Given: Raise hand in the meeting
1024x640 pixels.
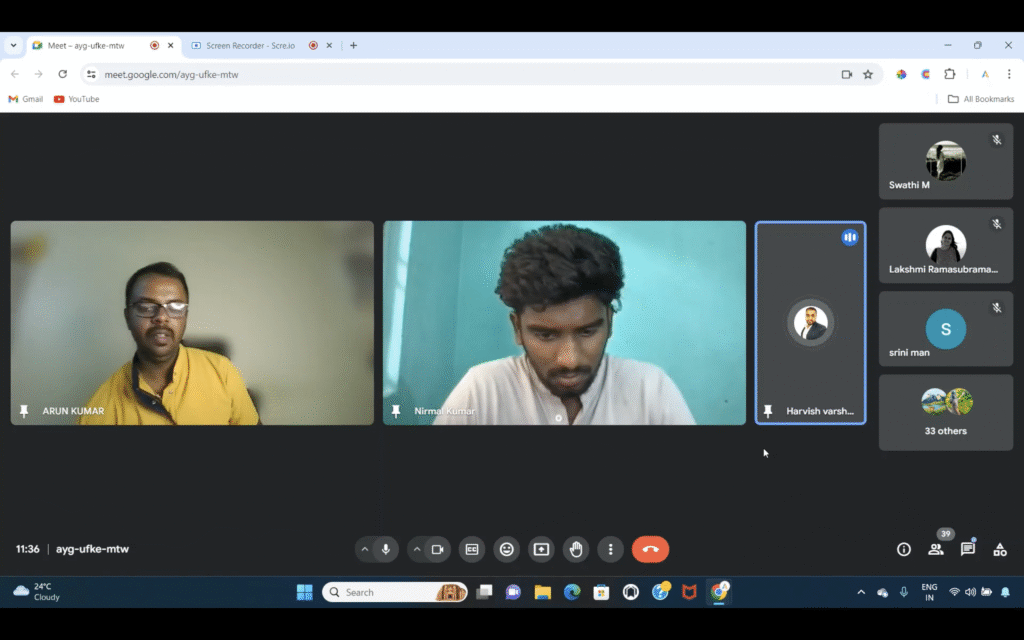Looking at the screenshot, I should (576, 549).
